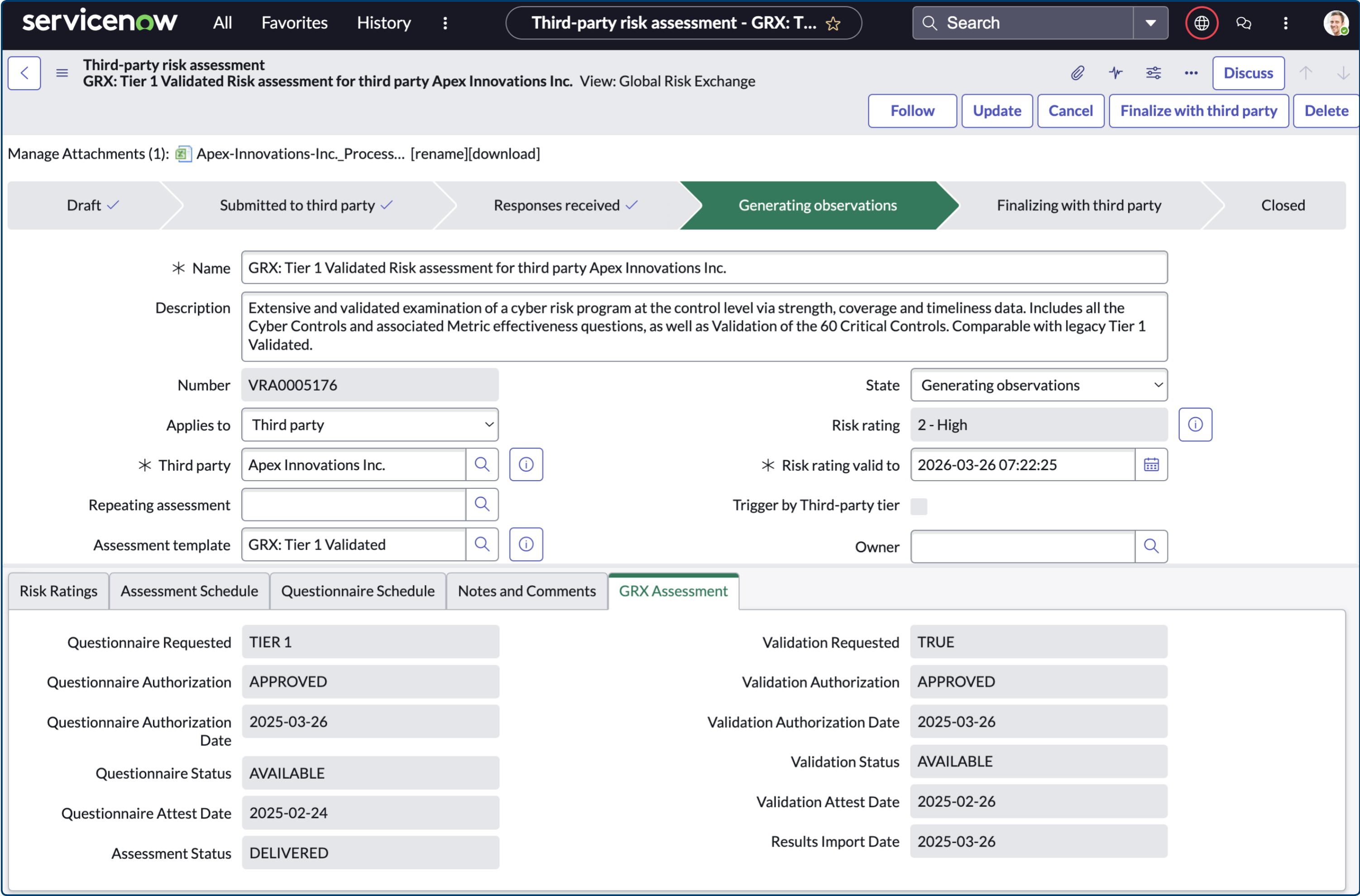Open the chat conversations icon in header
The image size is (1360, 896).
1243,23
